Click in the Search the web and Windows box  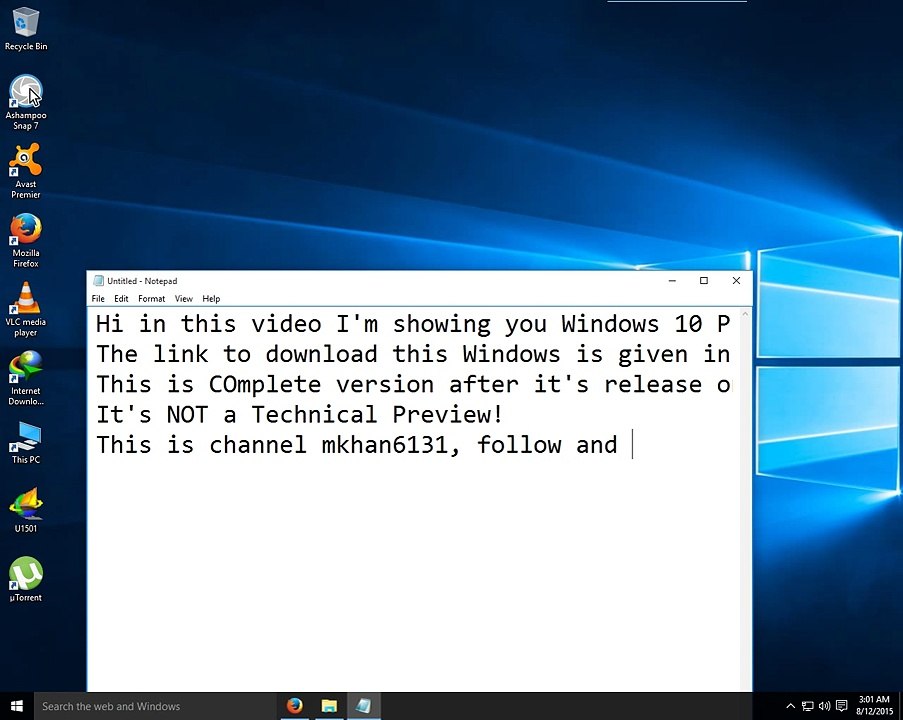click(155, 706)
